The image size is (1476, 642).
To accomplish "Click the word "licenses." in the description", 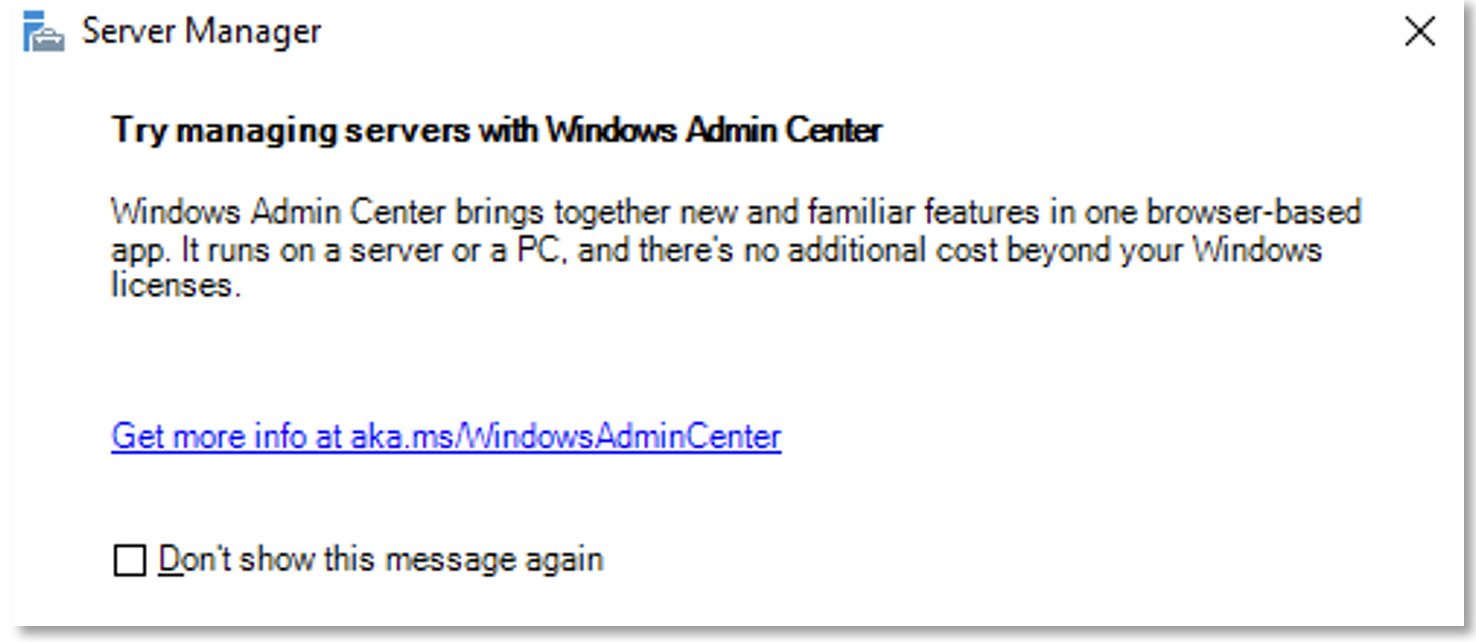I will click(176, 285).
